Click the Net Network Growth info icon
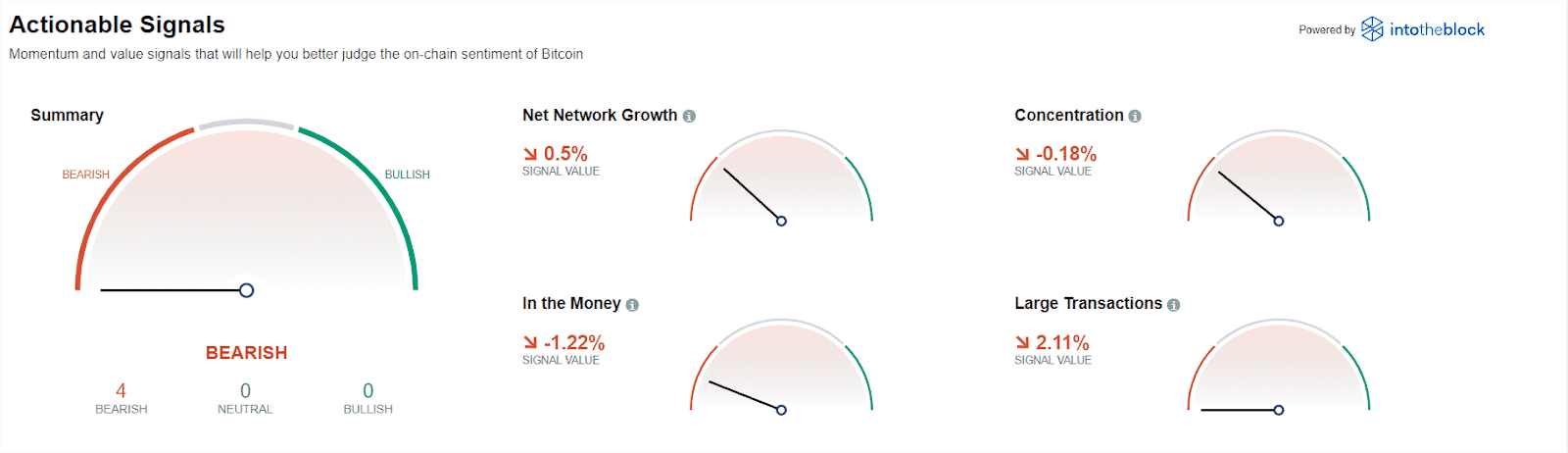This screenshot has height=453, width=1568. pos(689,116)
